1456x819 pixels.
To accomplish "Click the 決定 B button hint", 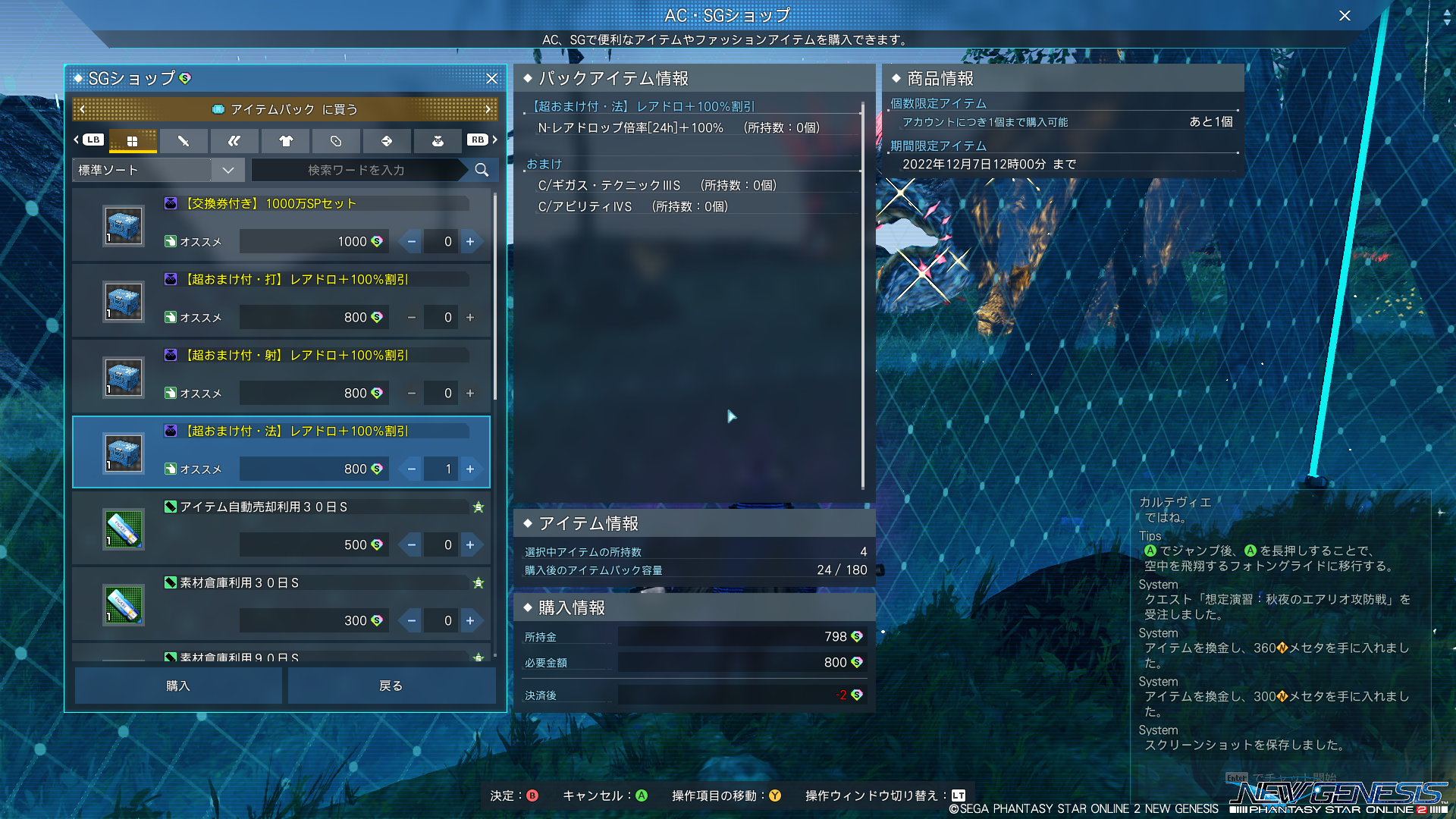I will click(x=514, y=795).
